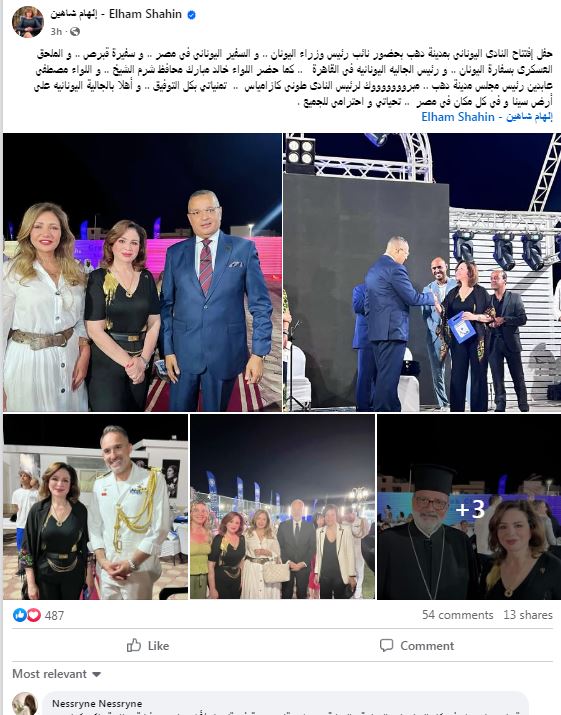Expand the Most relevant comments sorting dropdown
561x715 pixels.
57,674
